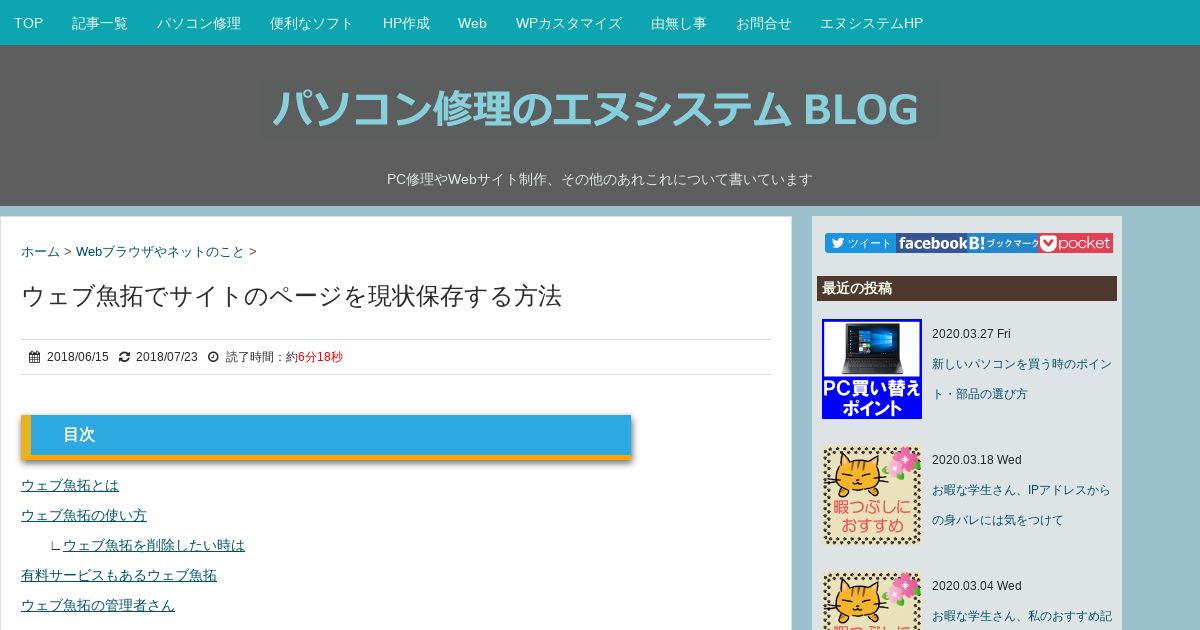Jump to ウェブ魚拓の使い方 section
1200x630 pixels.
point(84,515)
